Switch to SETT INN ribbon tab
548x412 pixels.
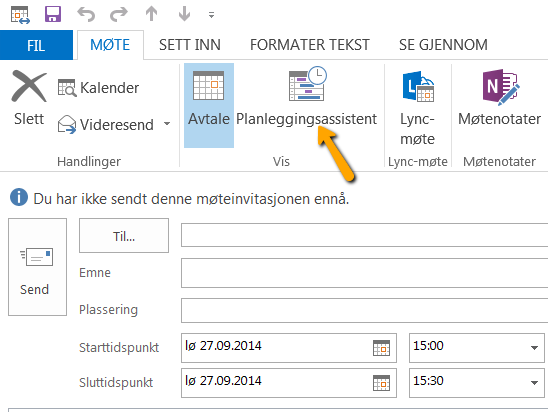tap(190, 45)
